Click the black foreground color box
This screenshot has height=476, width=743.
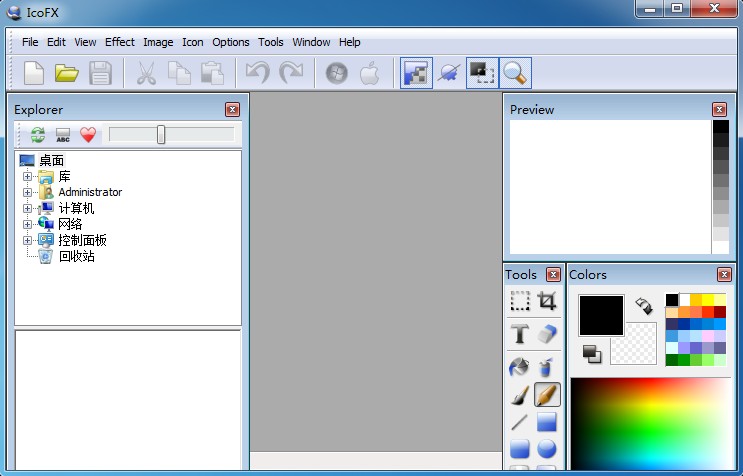[601, 315]
